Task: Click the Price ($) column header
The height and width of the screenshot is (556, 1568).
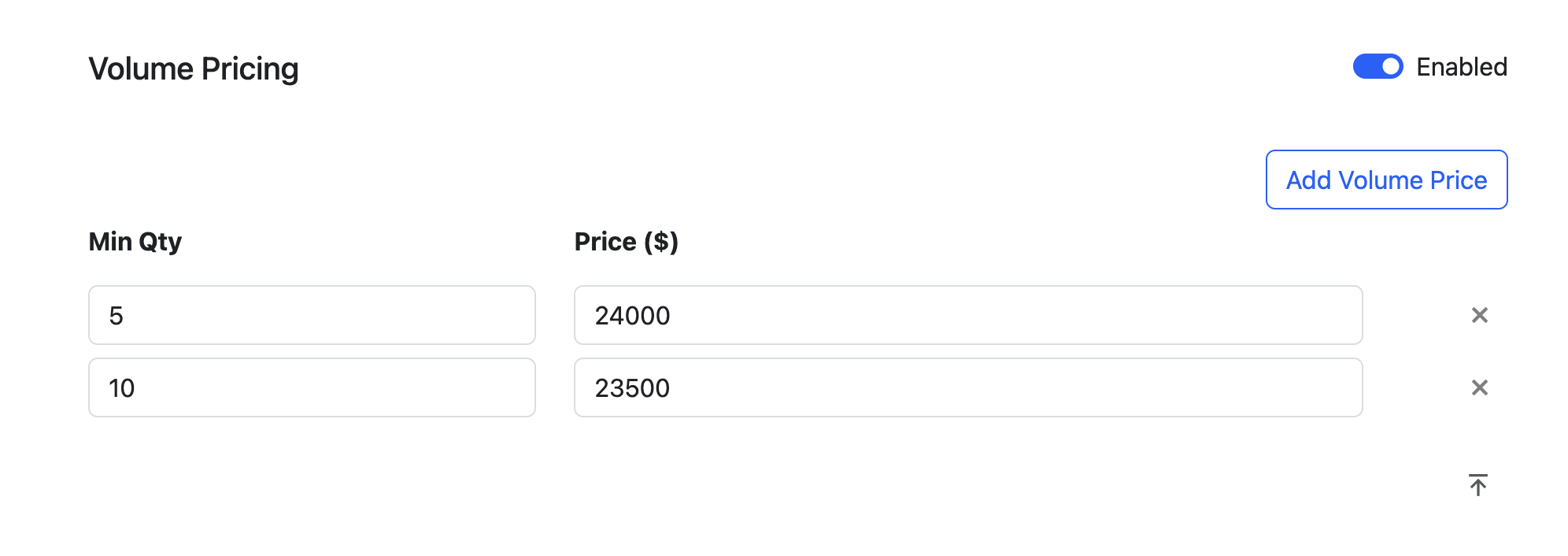Action: [626, 242]
